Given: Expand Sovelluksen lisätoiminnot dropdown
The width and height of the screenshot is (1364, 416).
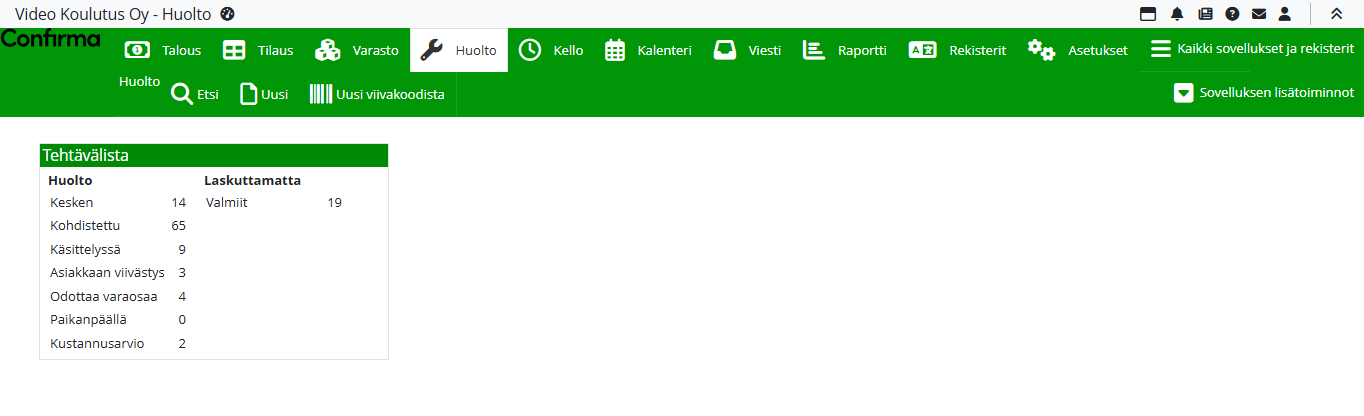Looking at the screenshot, I should (x=1264, y=93).
